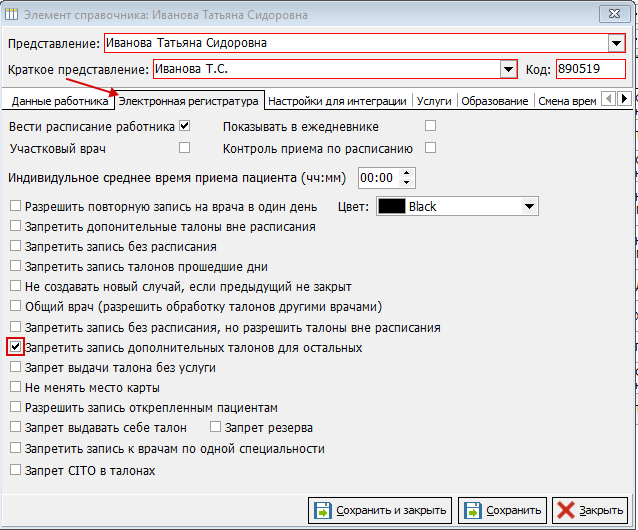Click the window icon in title bar
Image resolution: width=638 pixels, height=530 pixels.
coord(11,15)
